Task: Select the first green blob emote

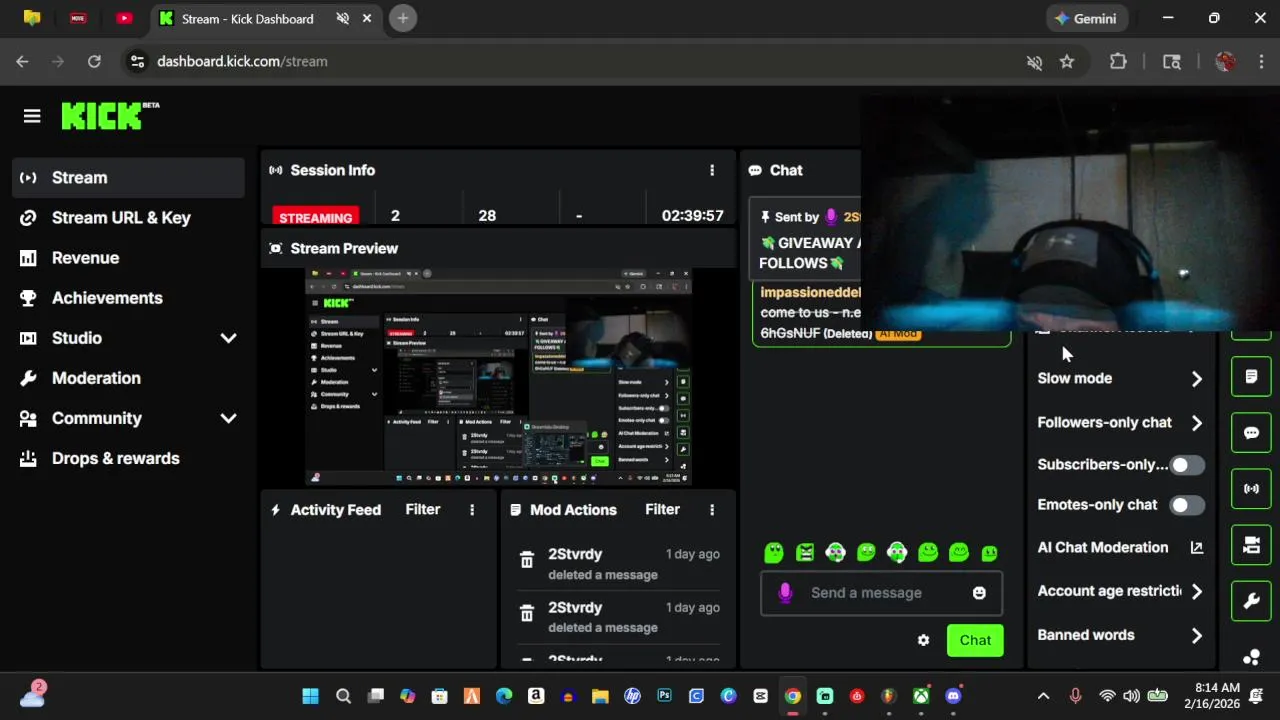Action: [773, 552]
